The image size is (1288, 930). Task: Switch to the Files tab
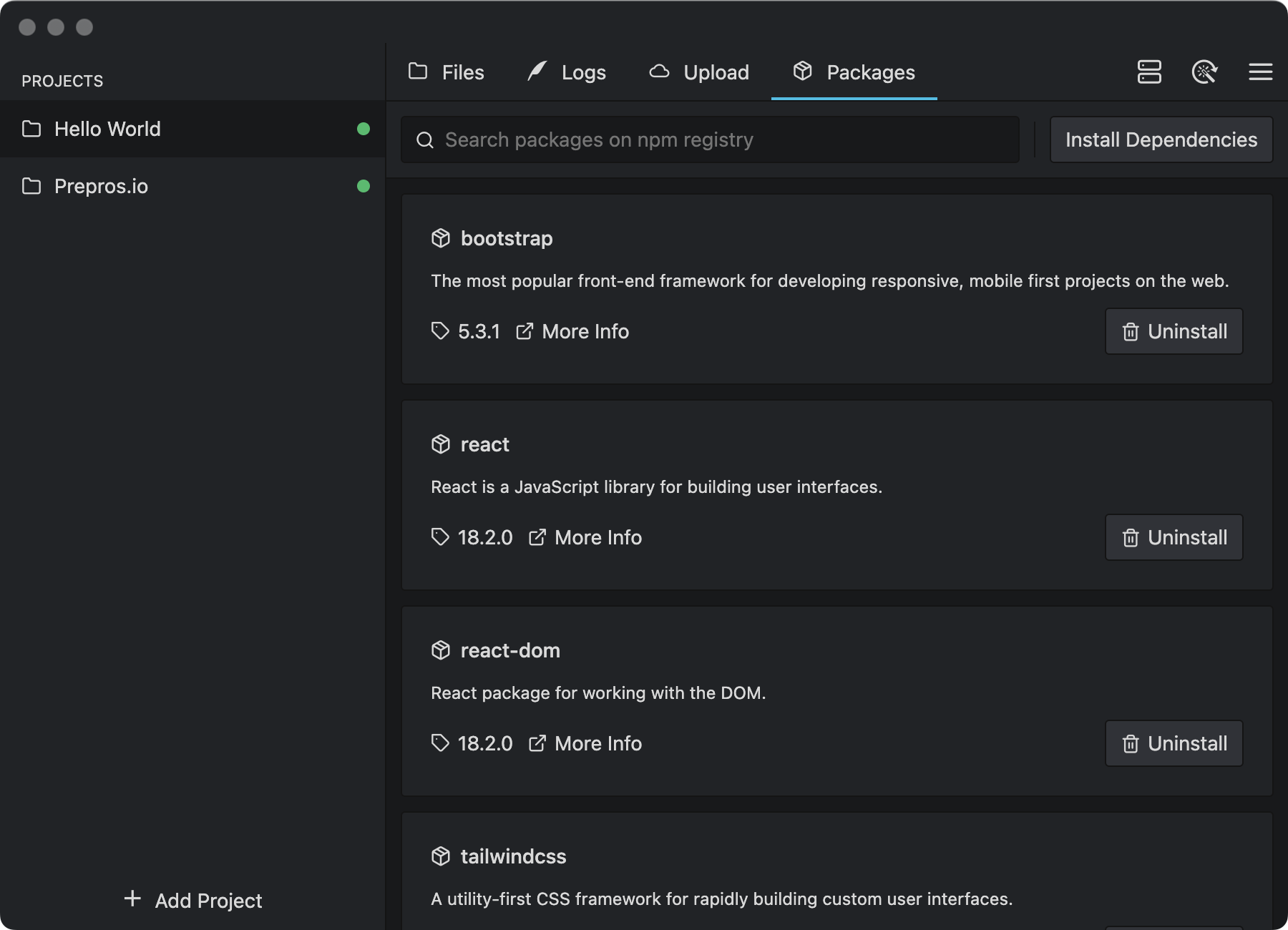click(447, 72)
